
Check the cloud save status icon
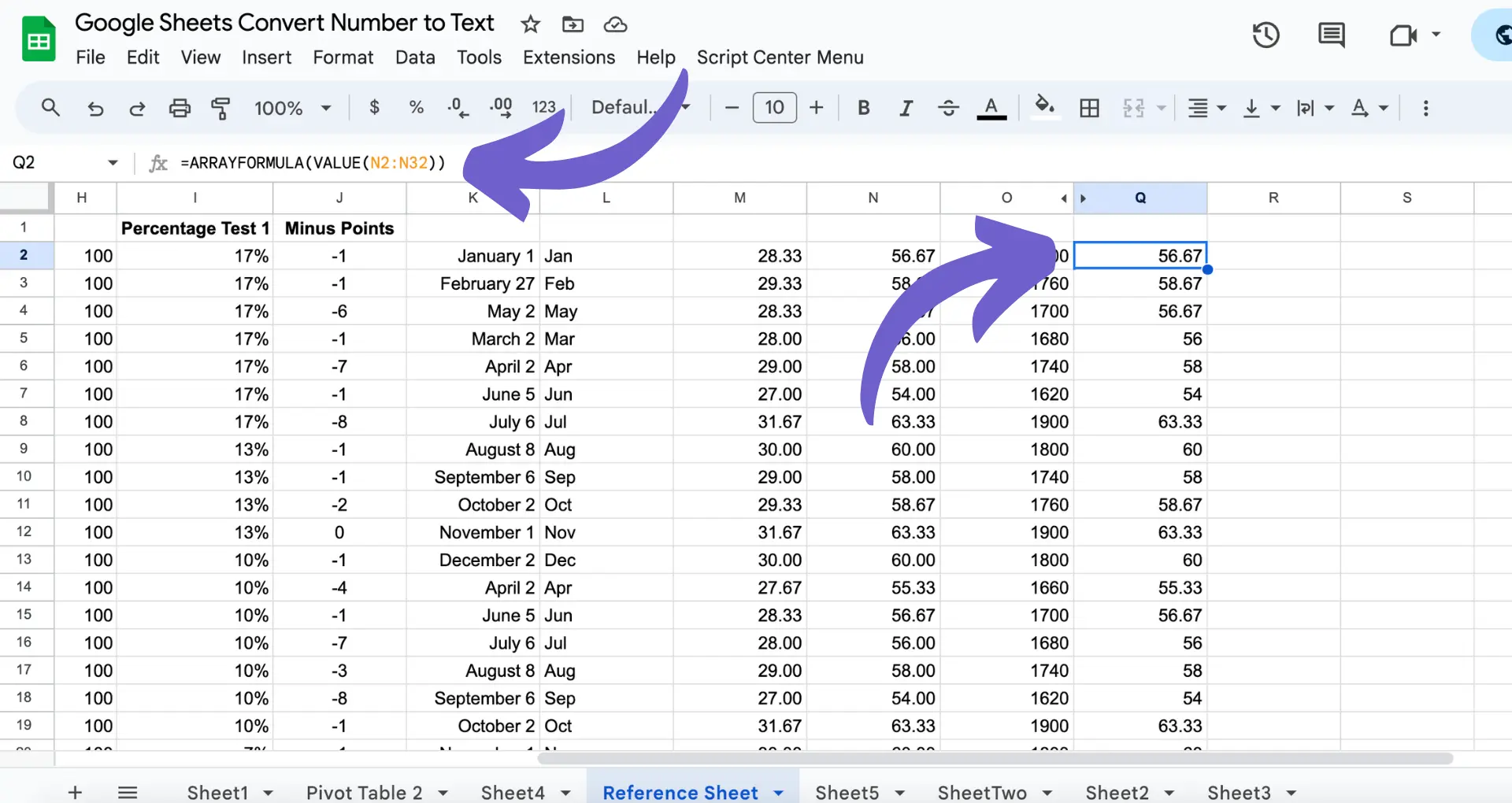pyautogui.click(x=615, y=24)
